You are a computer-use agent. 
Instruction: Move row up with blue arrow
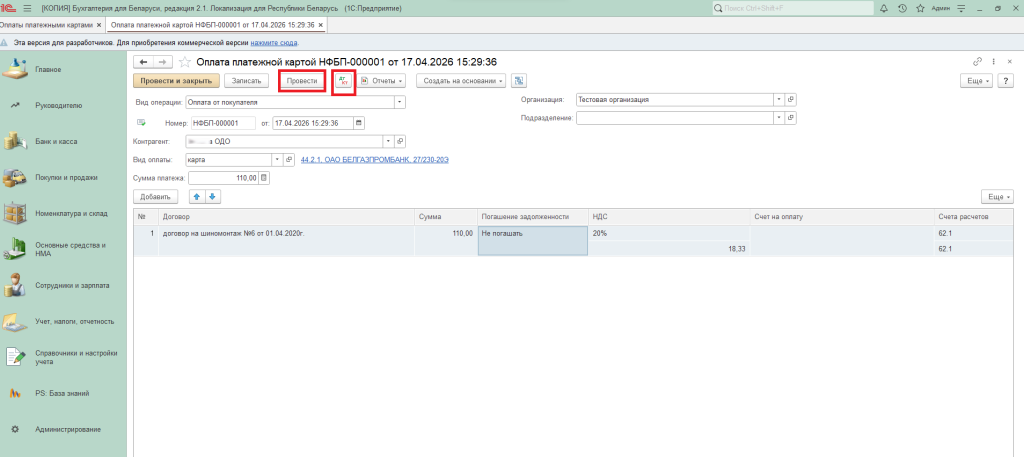coord(197,197)
